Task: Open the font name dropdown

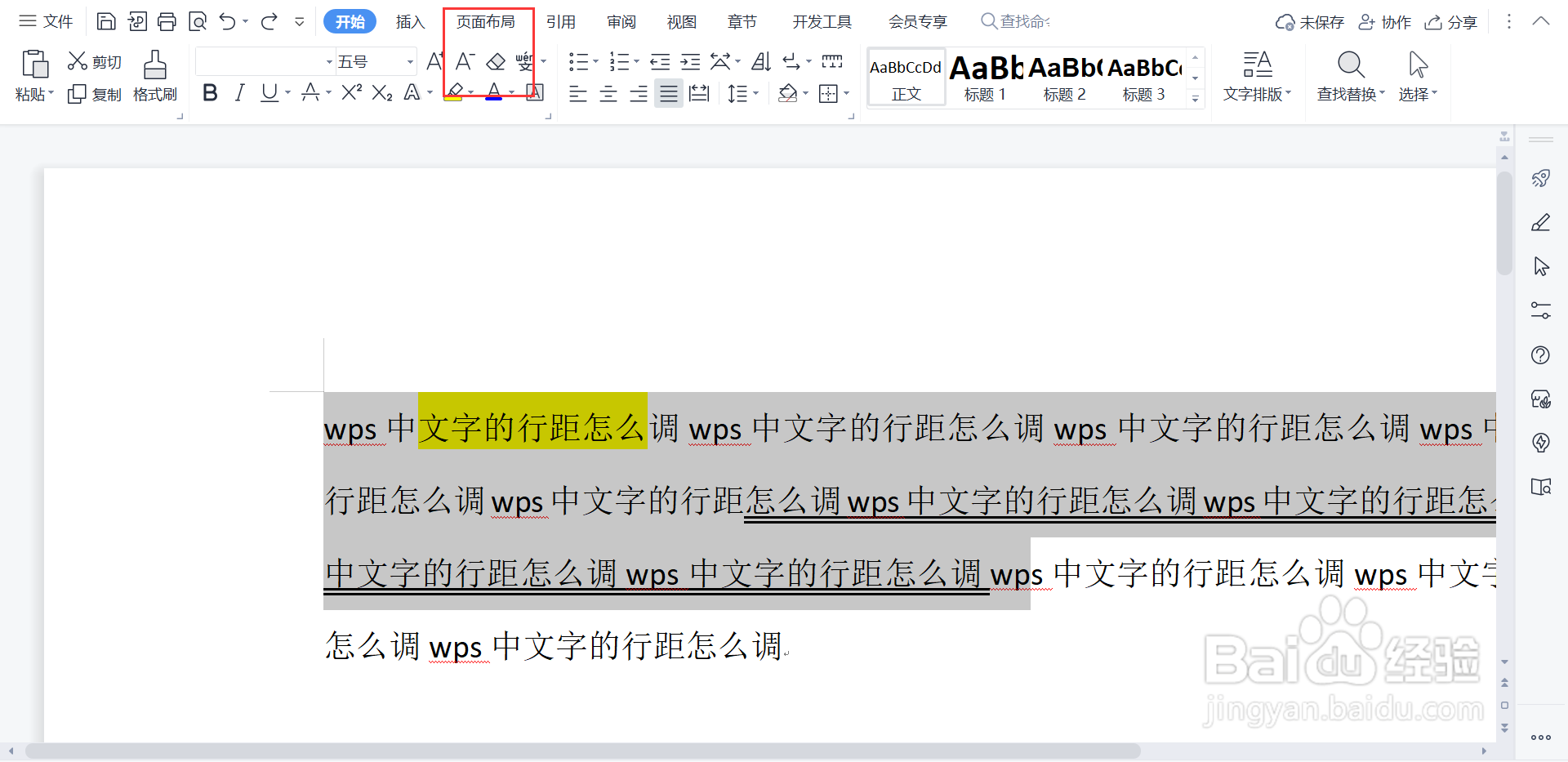Action: (x=330, y=62)
